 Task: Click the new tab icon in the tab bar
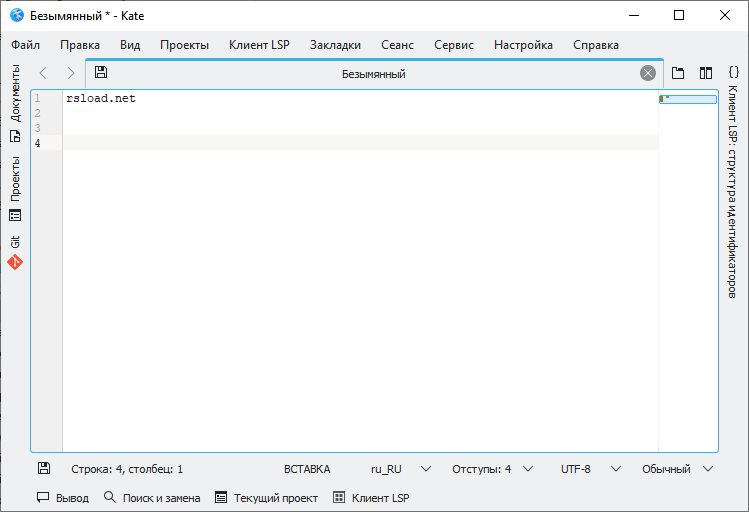[678, 73]
